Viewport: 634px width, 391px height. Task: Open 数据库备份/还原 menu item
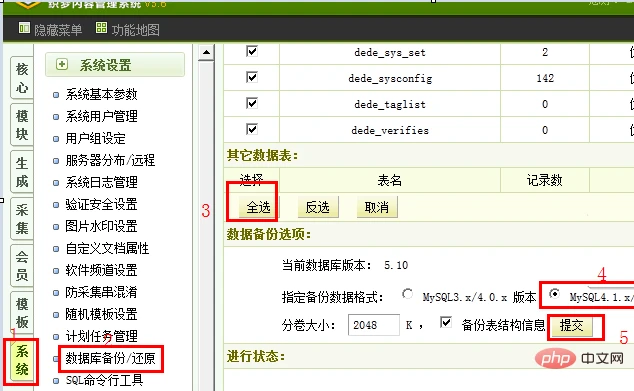[x=110, y=358]
